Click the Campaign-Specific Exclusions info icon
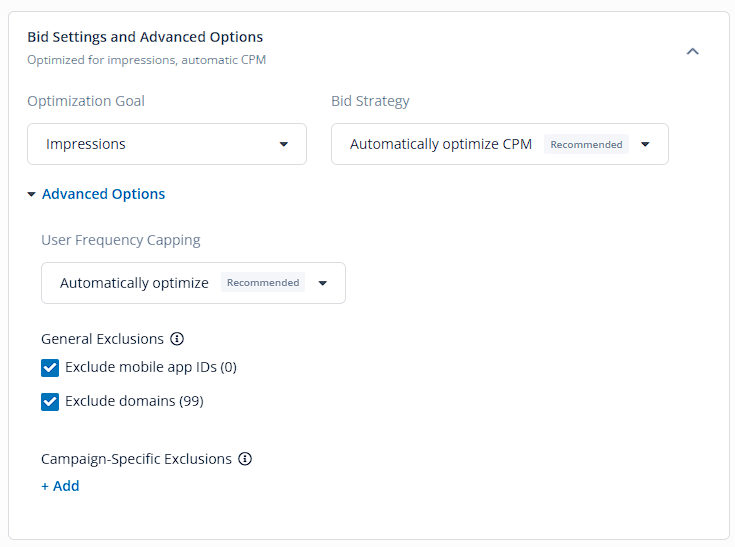This screenshot has height=547, width=735. (245, 458)
